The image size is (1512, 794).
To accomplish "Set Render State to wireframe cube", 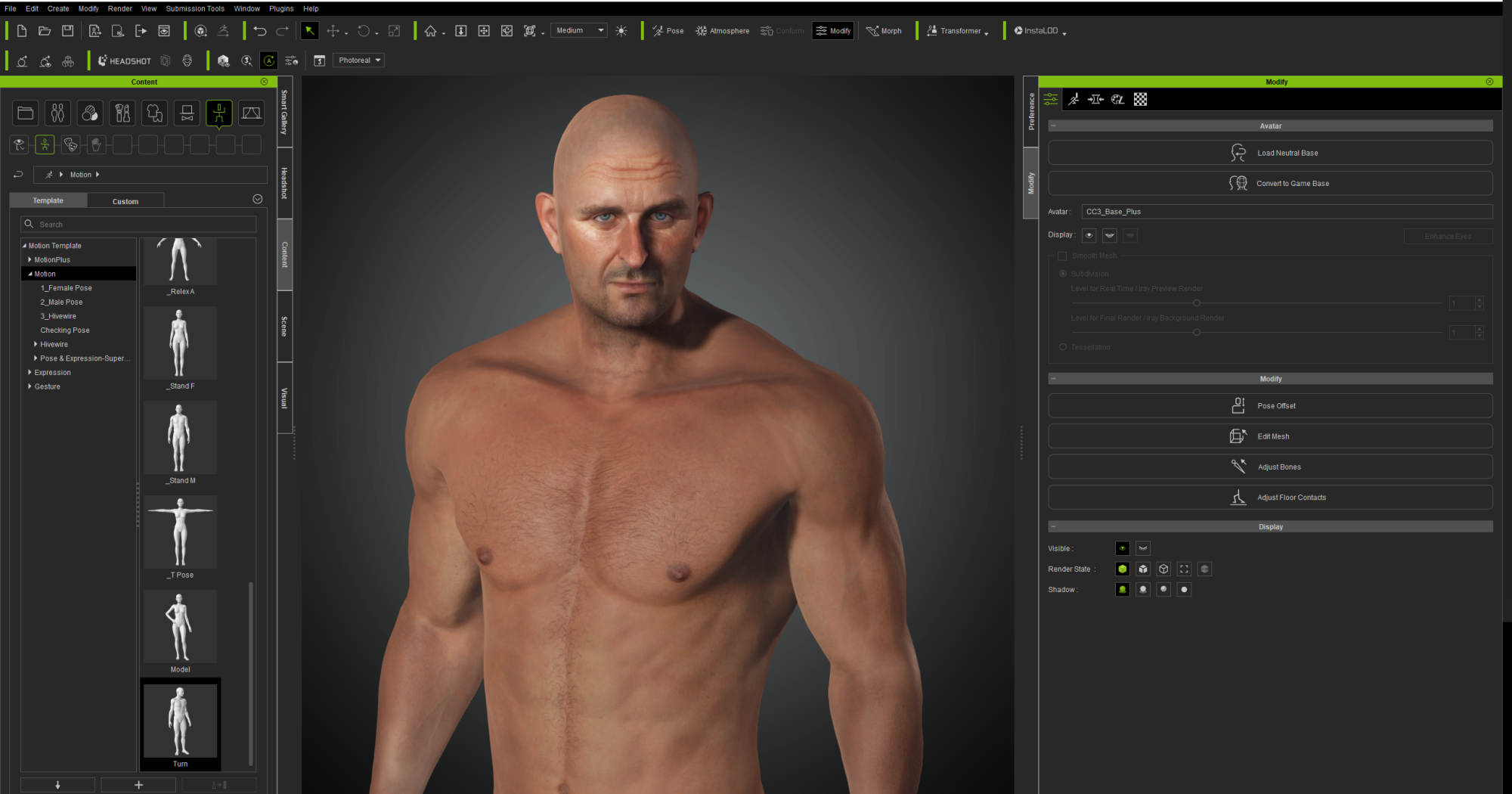I will pos(1164,569).
